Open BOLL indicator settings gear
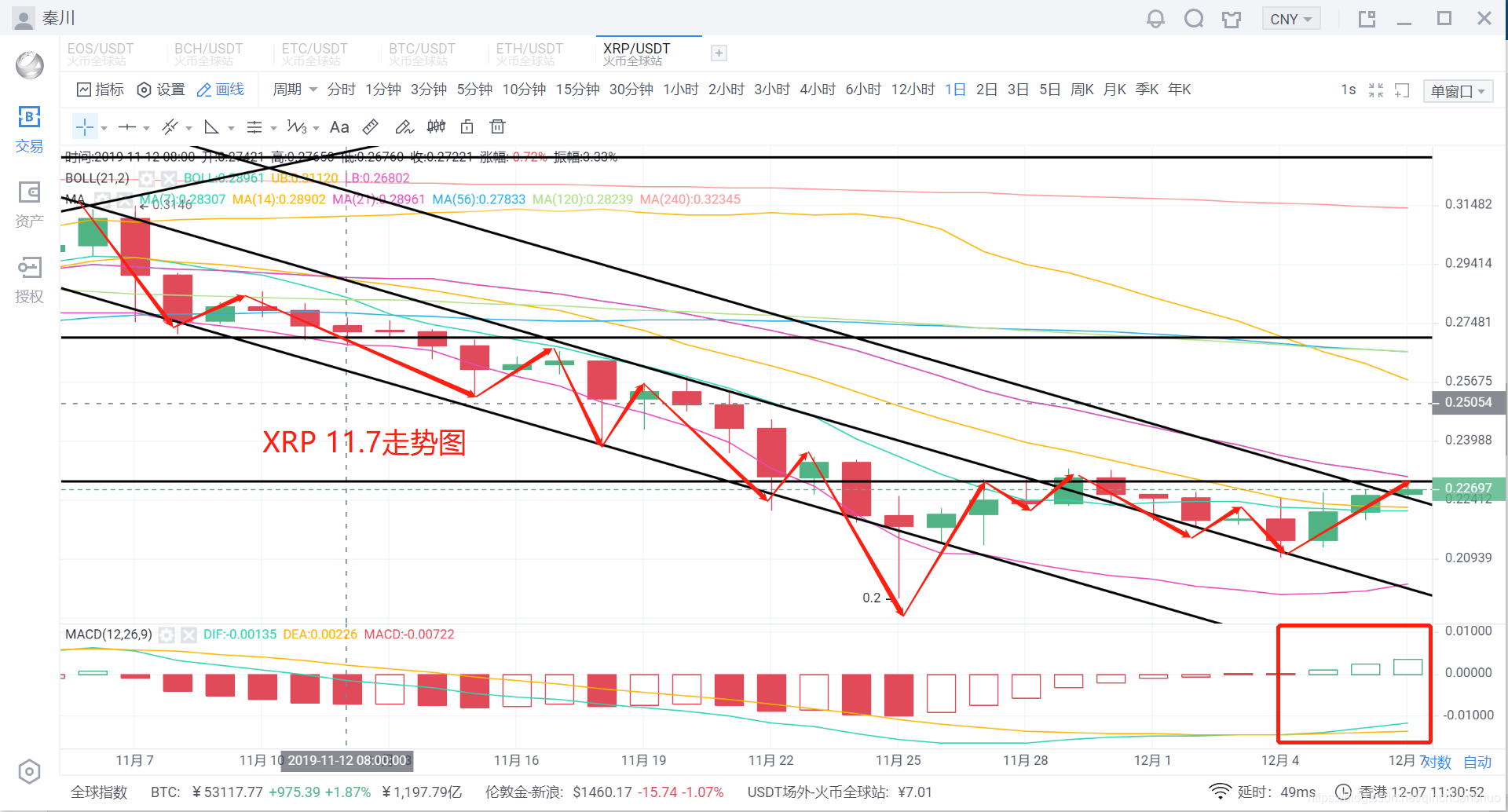The width and height of the screenshot is (1508, 812). (x=146, y=178)
